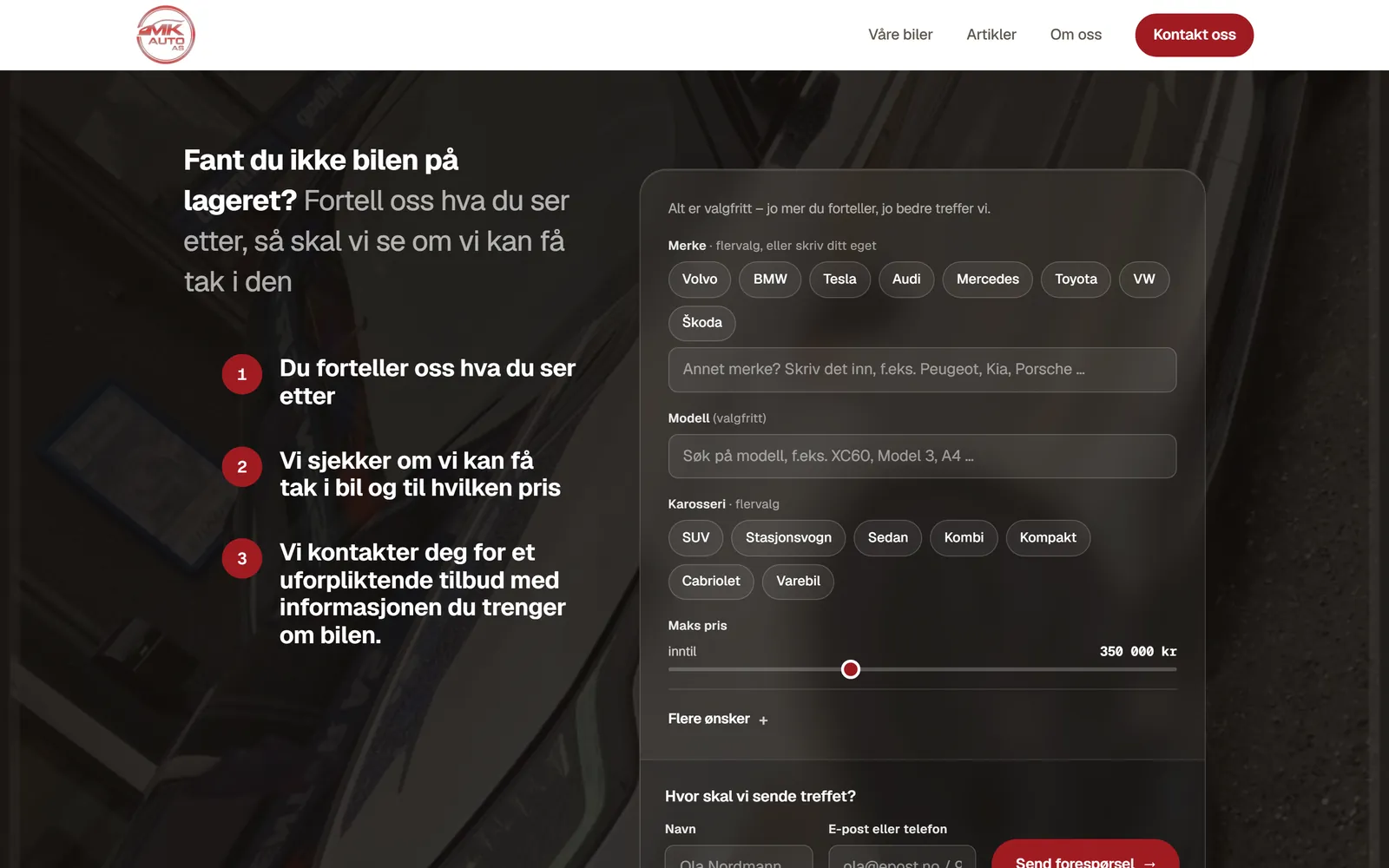Toggle Stasjonsvogn body type
The width and height of the screenshot is (1389, 868).
pyautogui.click(x=788, y=538)
